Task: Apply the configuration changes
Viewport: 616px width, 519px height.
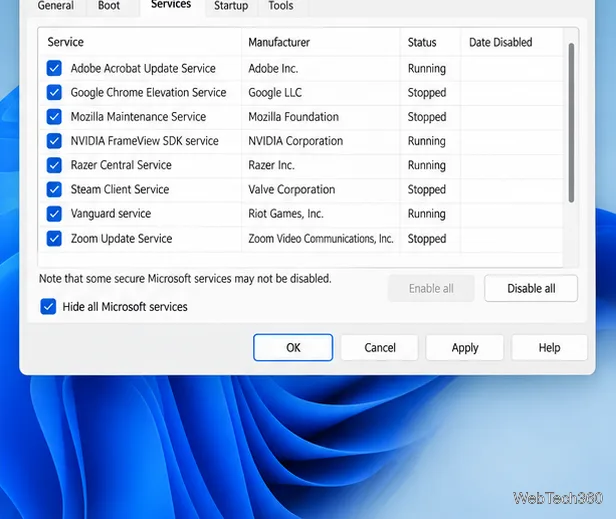Action: pos(465,347)
